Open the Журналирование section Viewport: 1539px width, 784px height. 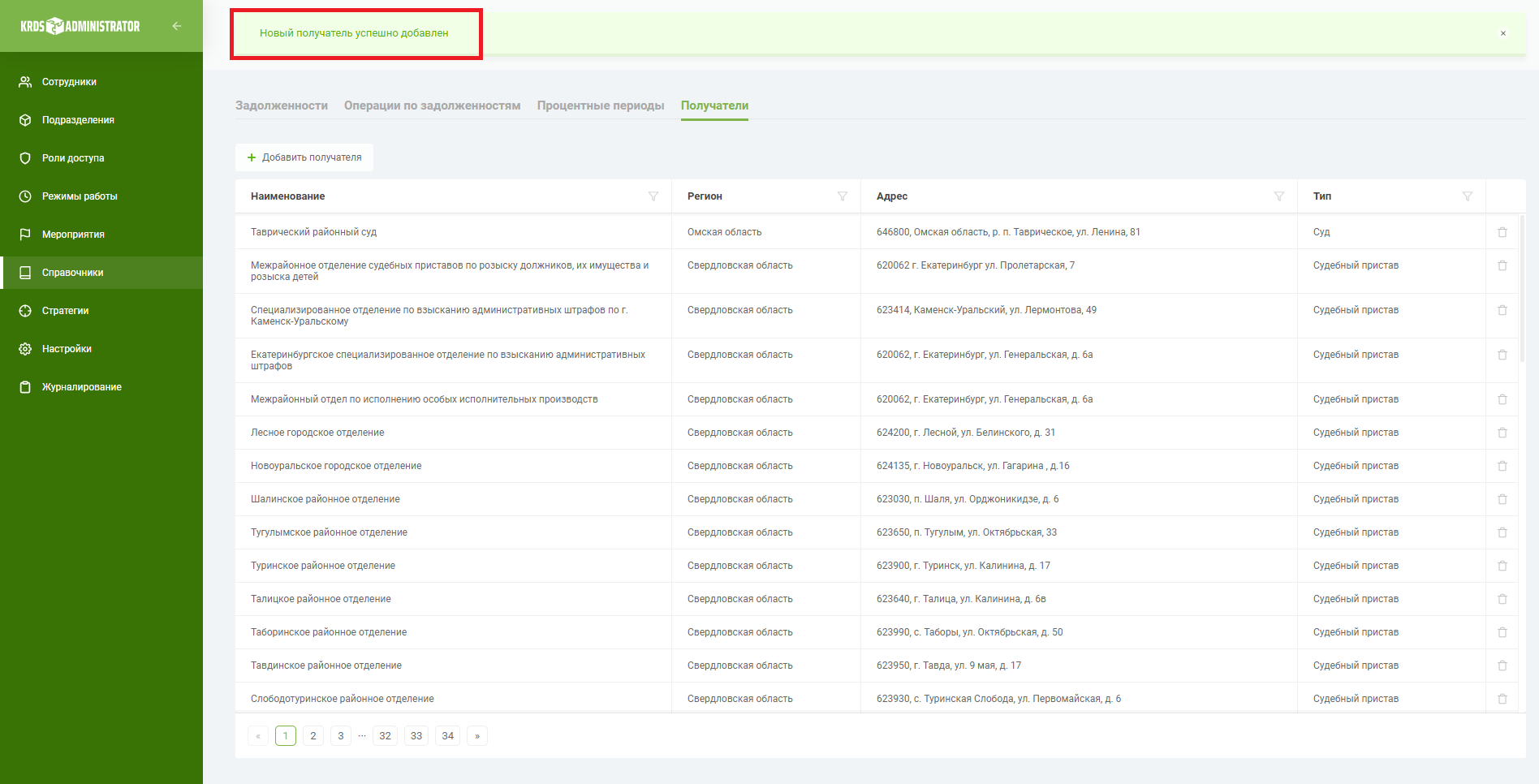[x=101, y=387]
